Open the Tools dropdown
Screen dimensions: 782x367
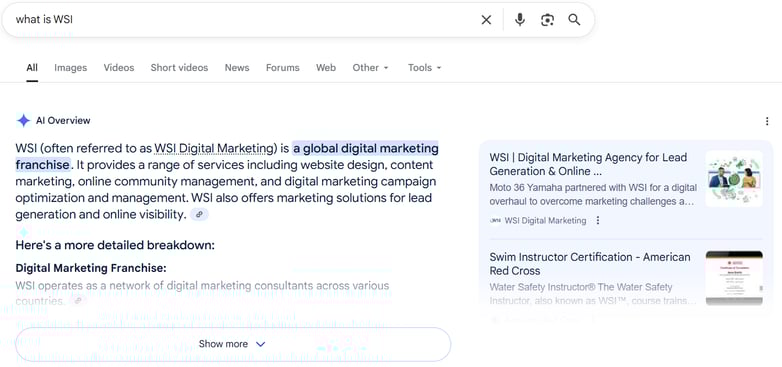(x=424, y=68)
